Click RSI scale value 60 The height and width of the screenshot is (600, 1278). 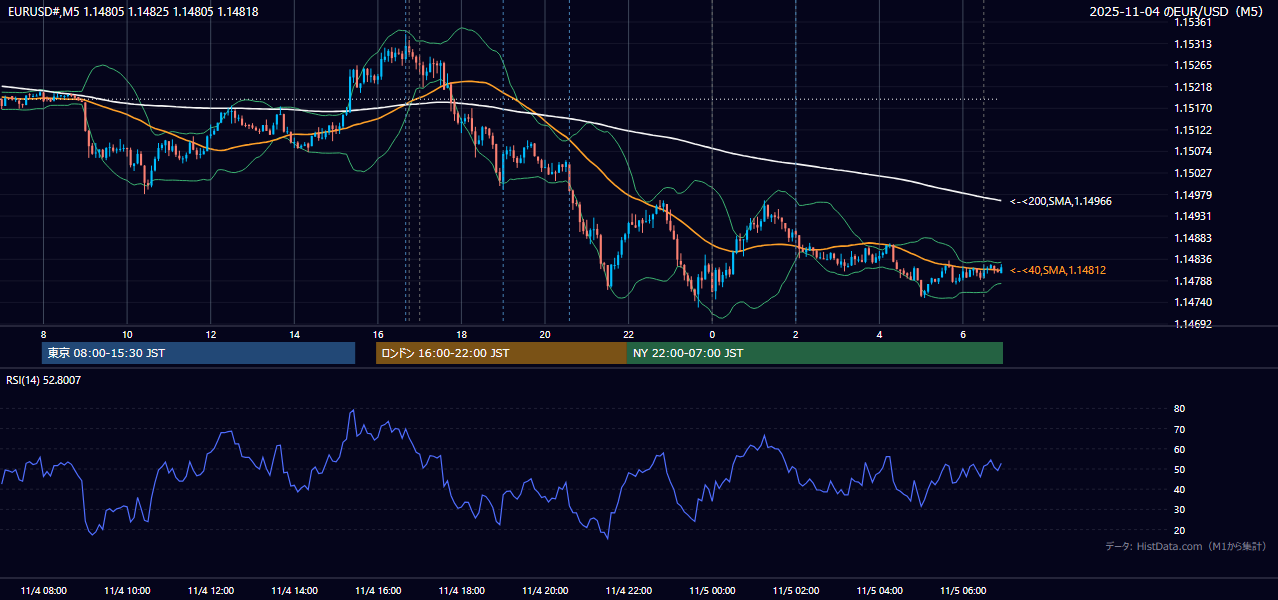(1179, 449)
